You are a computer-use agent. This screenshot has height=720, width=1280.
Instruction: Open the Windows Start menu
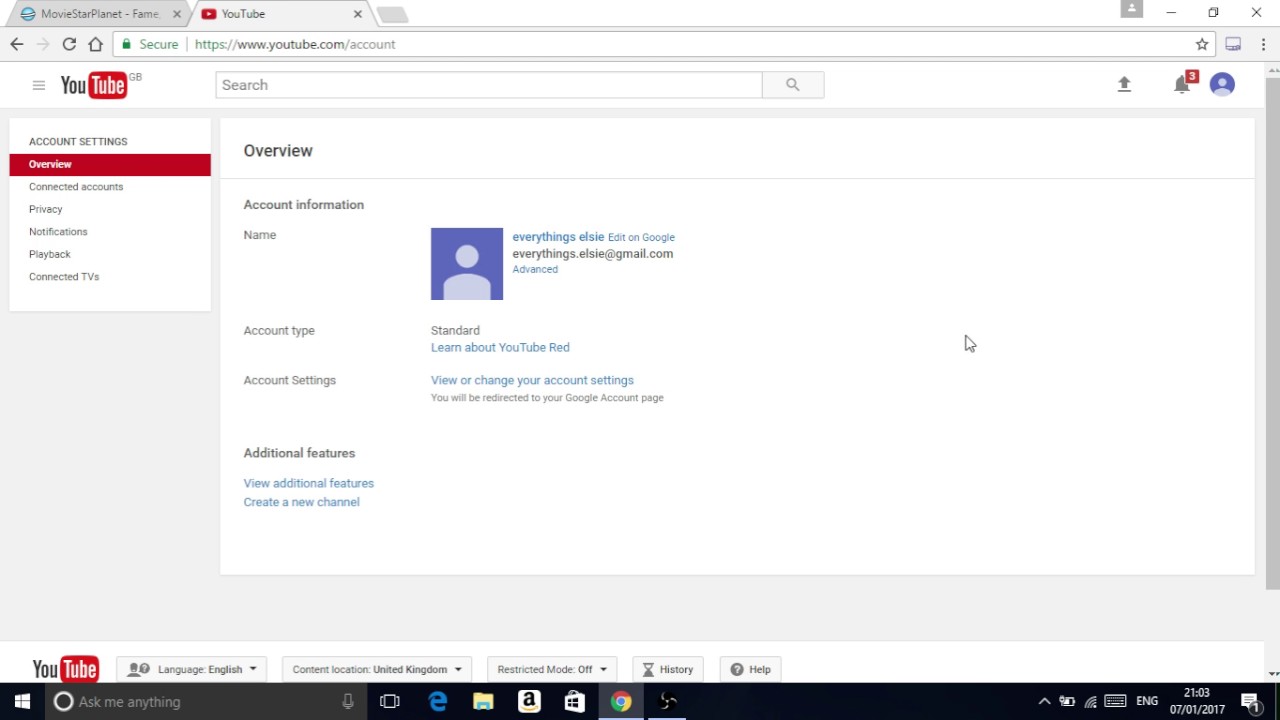pyautogui.click(x=22, y=701)
